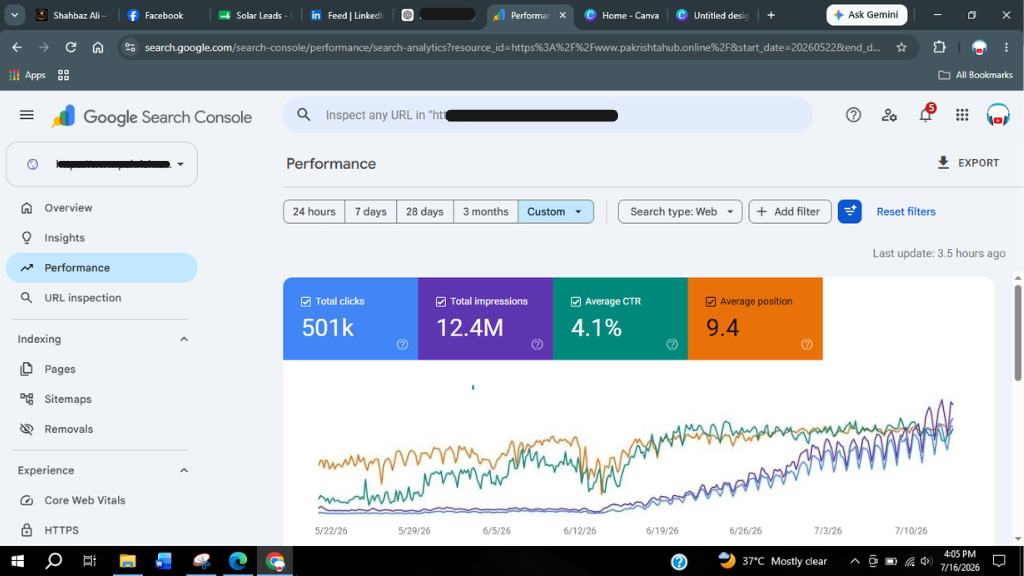Open the notifications bell
This screenshot has width=1024, height=576.
(926, 115)
